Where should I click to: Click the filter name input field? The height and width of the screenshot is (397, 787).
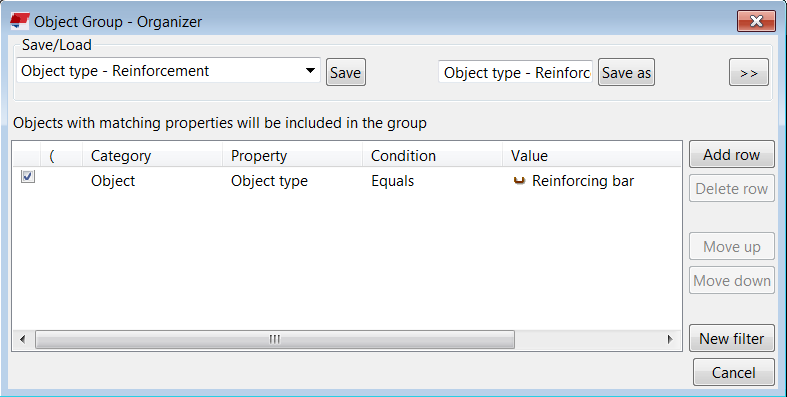point(515,72)
